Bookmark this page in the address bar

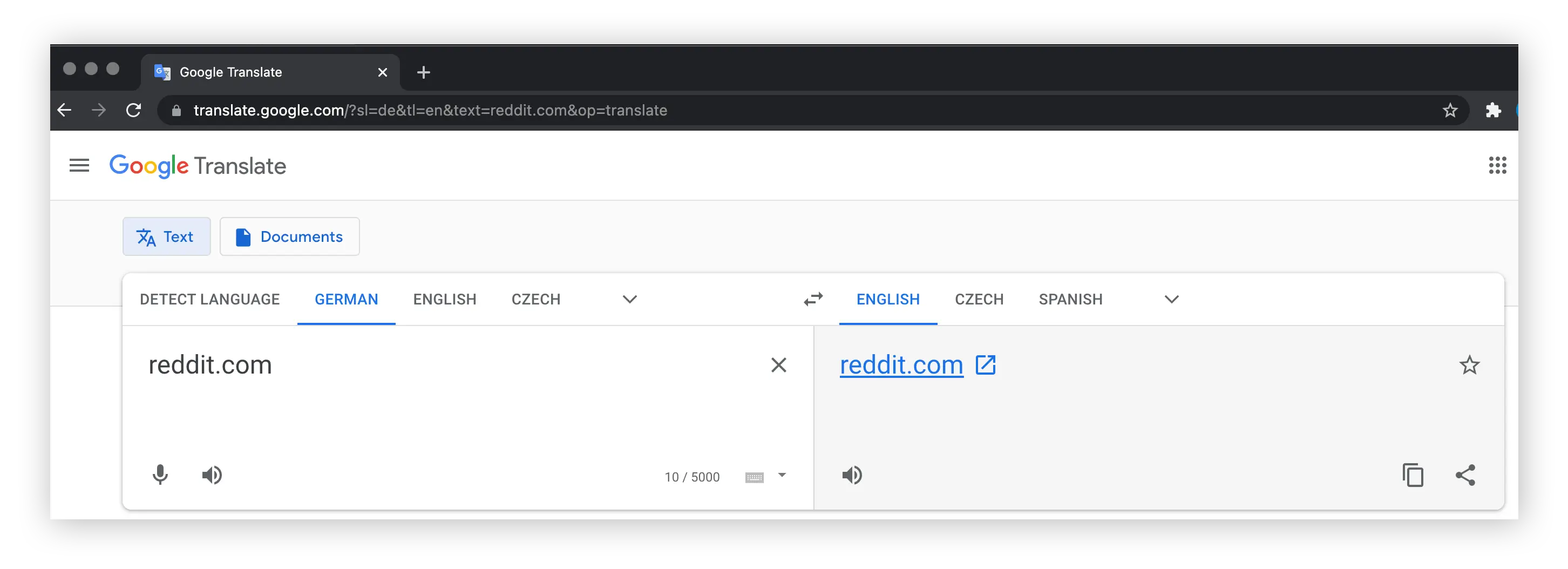click(x=1450, y=110)
